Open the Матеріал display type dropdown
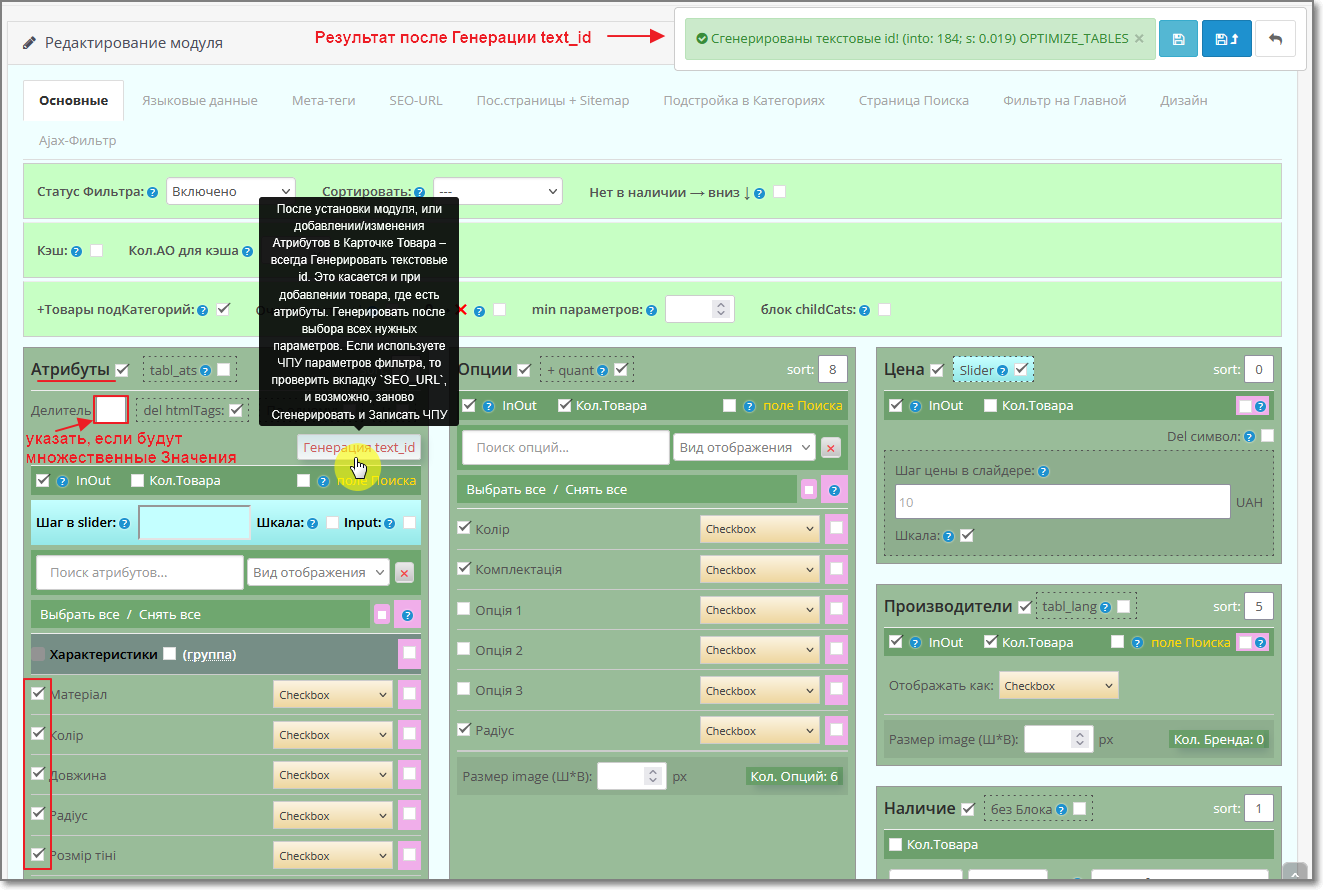Viewport: 1323px width, 890px height. [333, 694]
